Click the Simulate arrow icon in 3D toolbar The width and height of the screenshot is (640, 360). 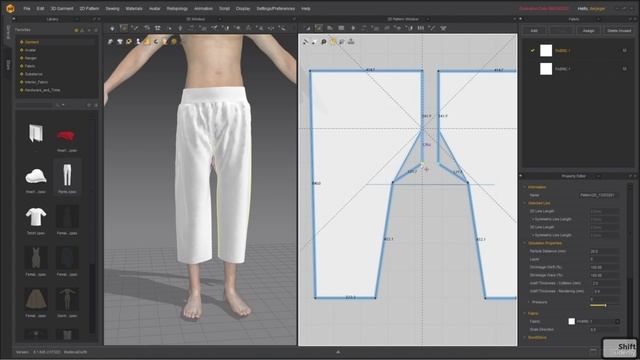pyautogui.click(x=112, y=28)
